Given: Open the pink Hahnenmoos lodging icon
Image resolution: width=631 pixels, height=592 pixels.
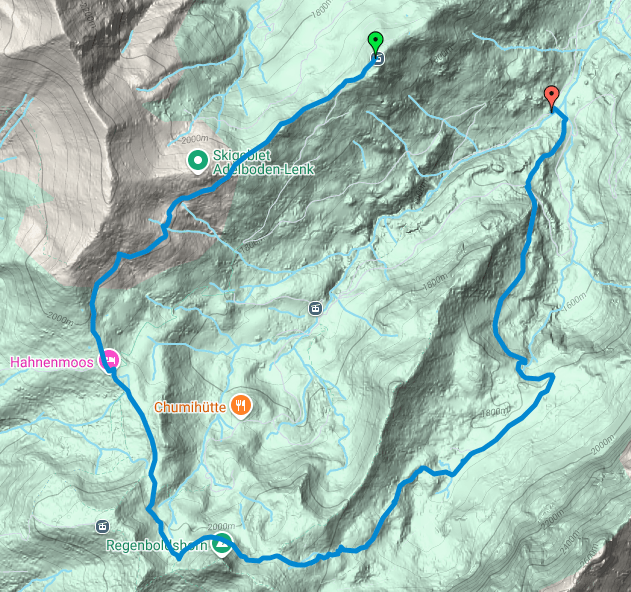Looking at the screenshot, I should [109, 359].
